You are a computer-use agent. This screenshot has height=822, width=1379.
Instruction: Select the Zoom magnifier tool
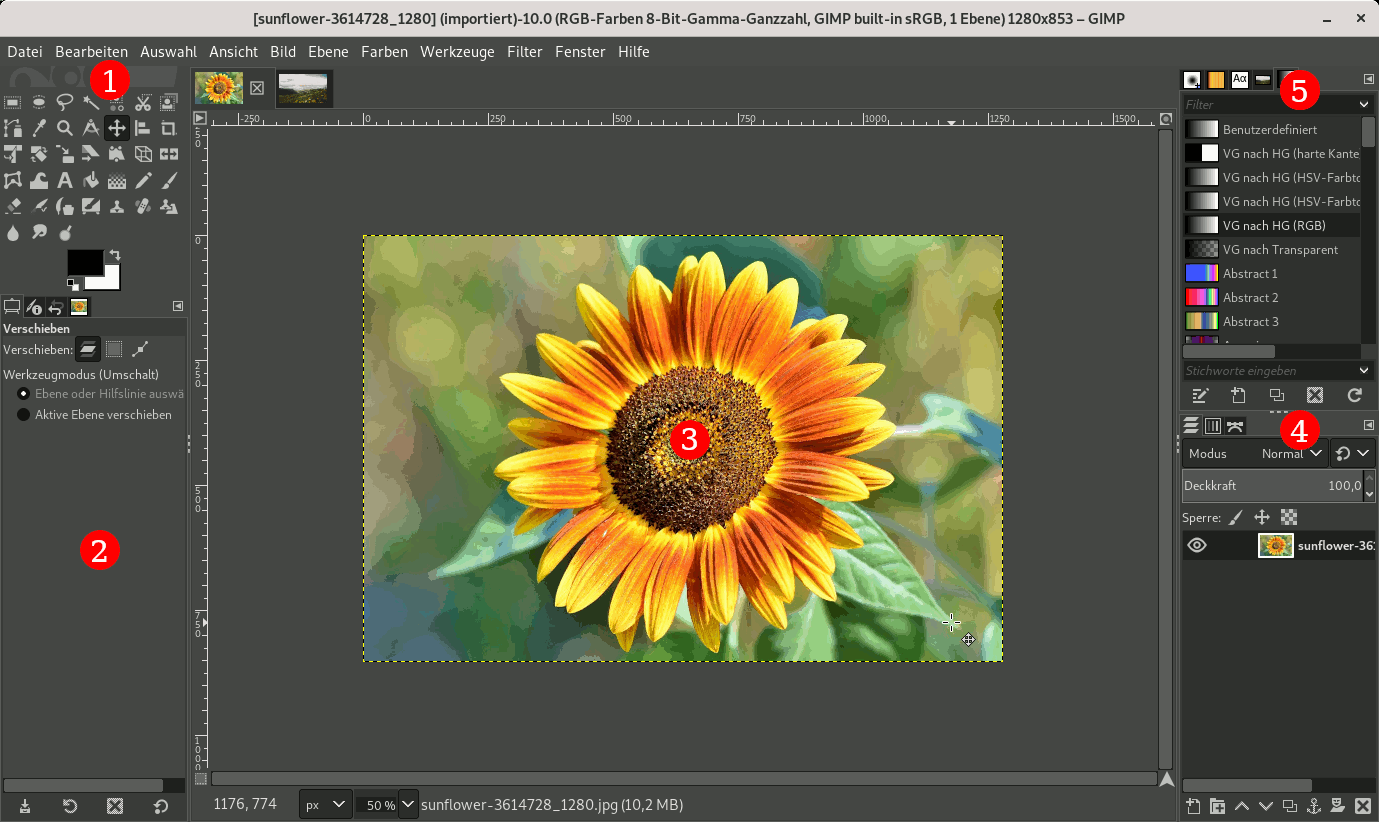65,128
